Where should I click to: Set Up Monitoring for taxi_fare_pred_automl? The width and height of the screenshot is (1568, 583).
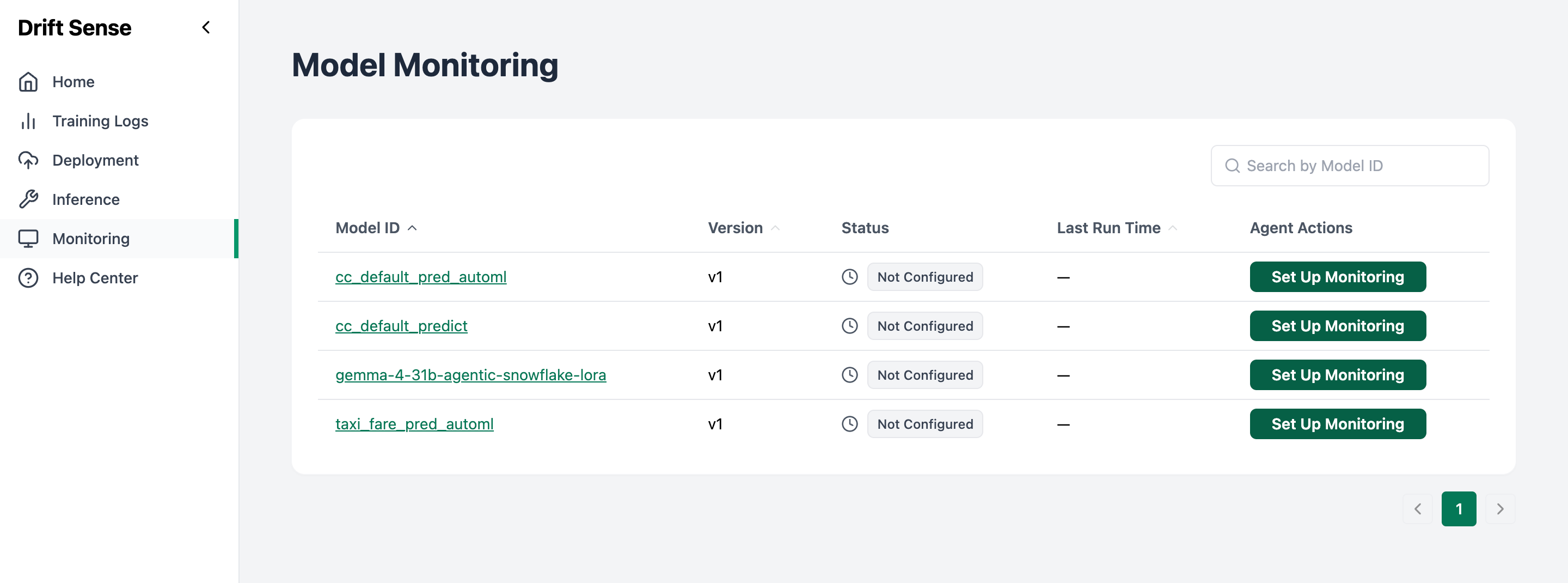[x=1337, y=423]
